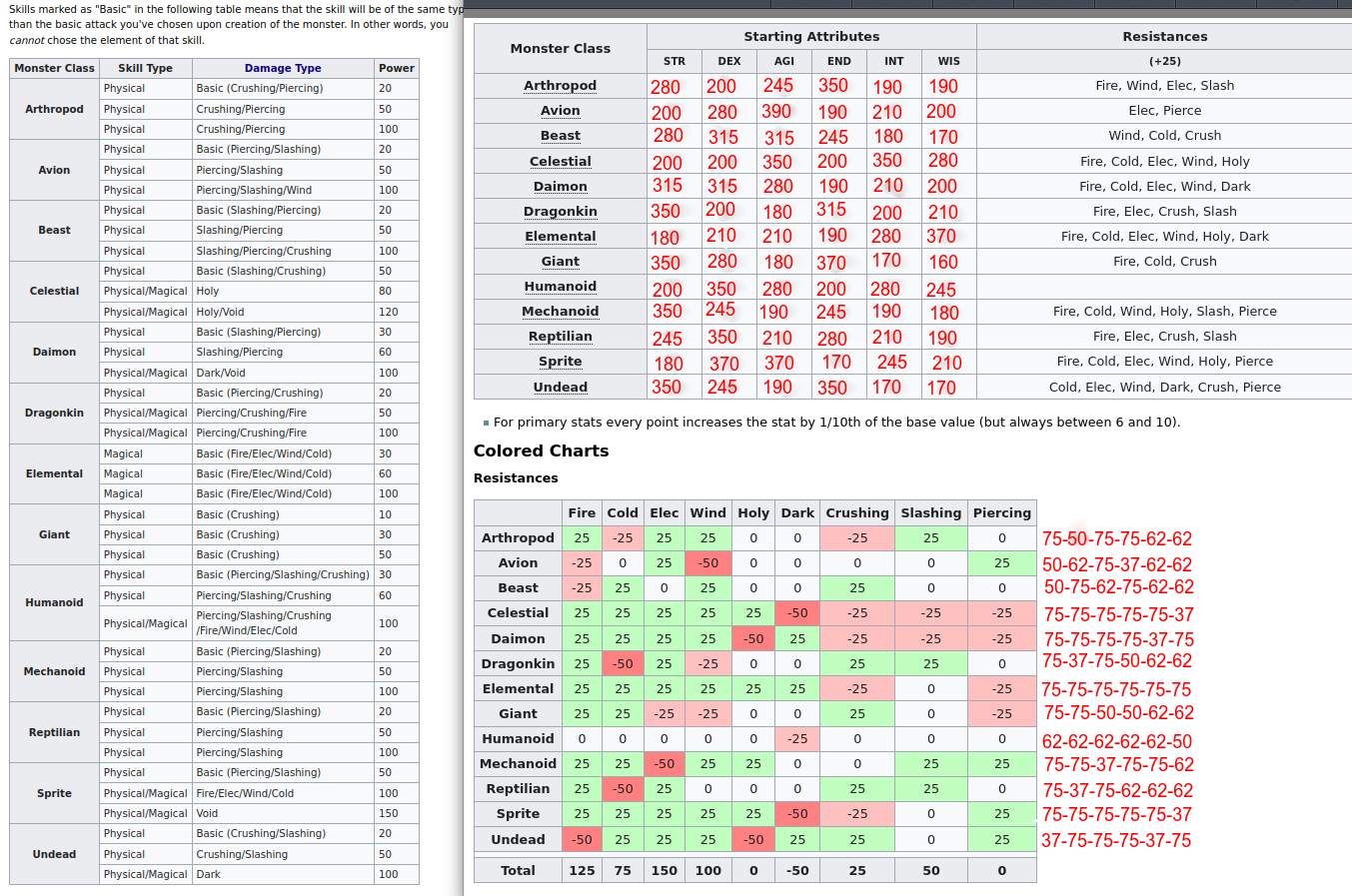Click the 'Dark/Void' damage type cell
The width and height of the screenshot is (1352, 896).
[x=283, y=373]
